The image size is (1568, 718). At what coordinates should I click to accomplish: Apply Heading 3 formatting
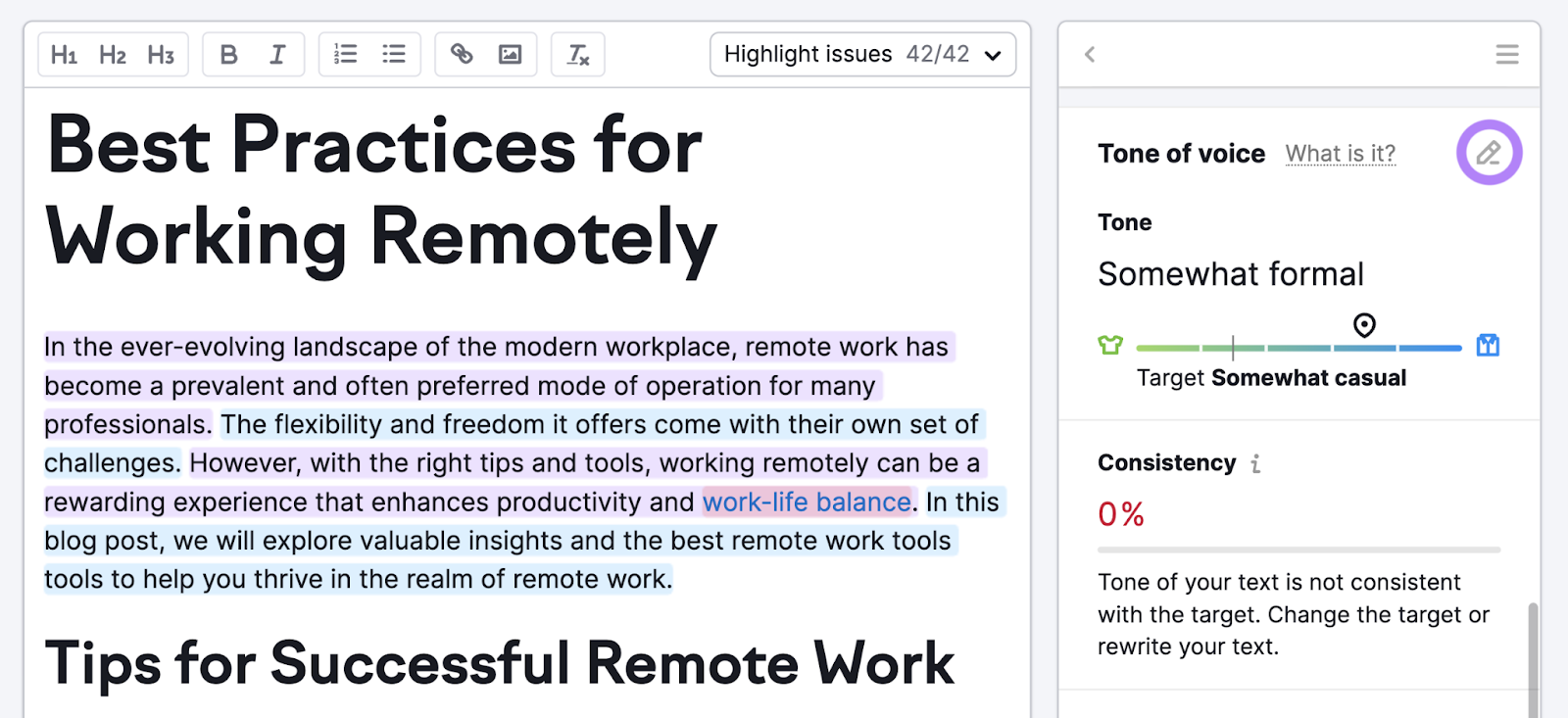tap(161, 55)
